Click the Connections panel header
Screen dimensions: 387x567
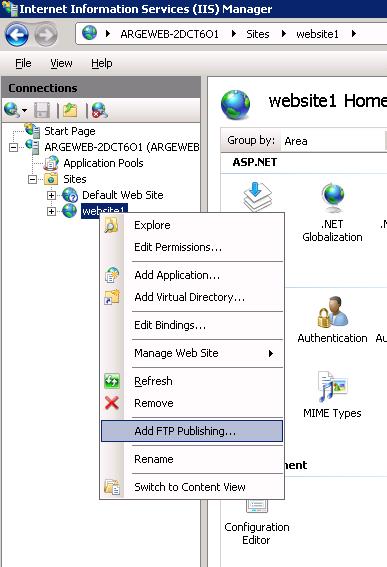[101, 88]
